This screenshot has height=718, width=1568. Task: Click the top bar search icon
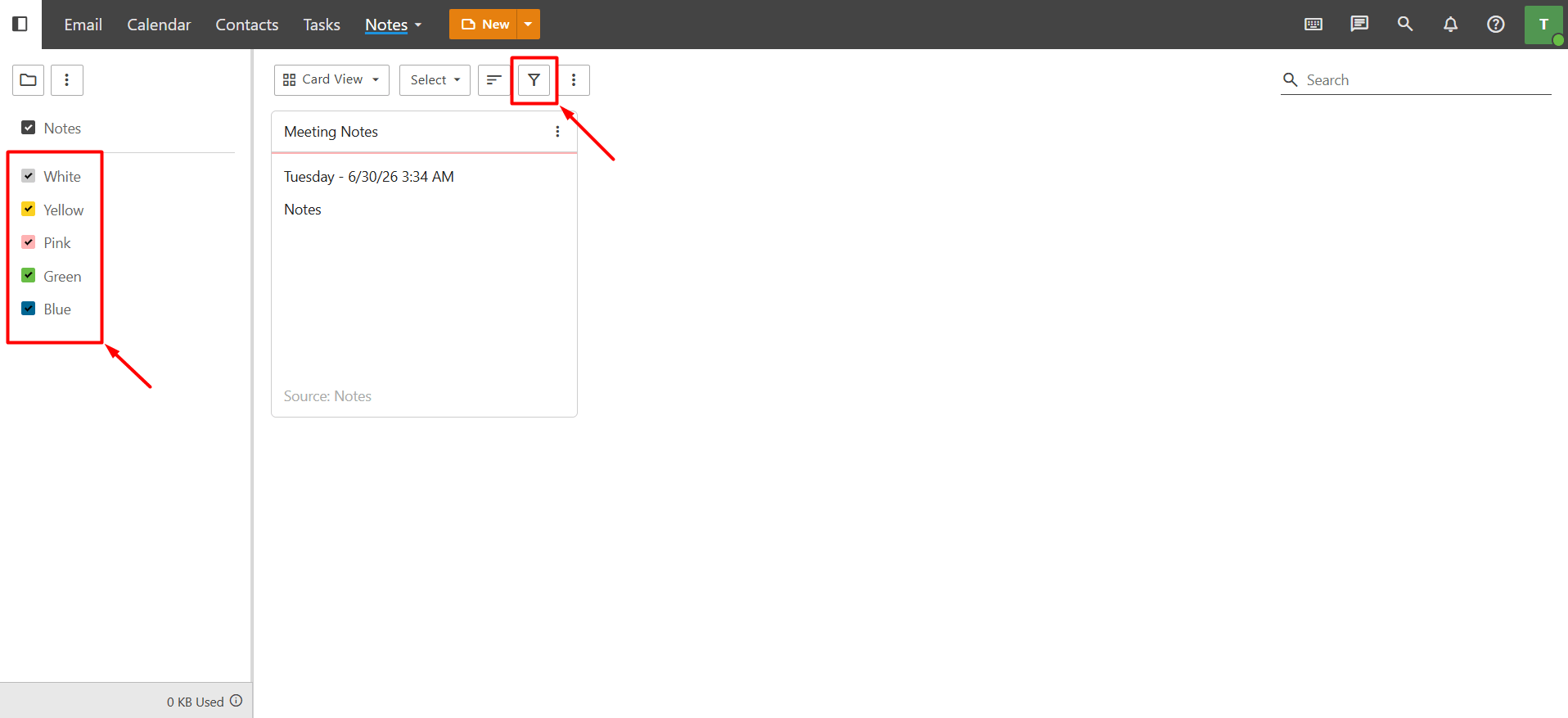tap(1405, 25)
